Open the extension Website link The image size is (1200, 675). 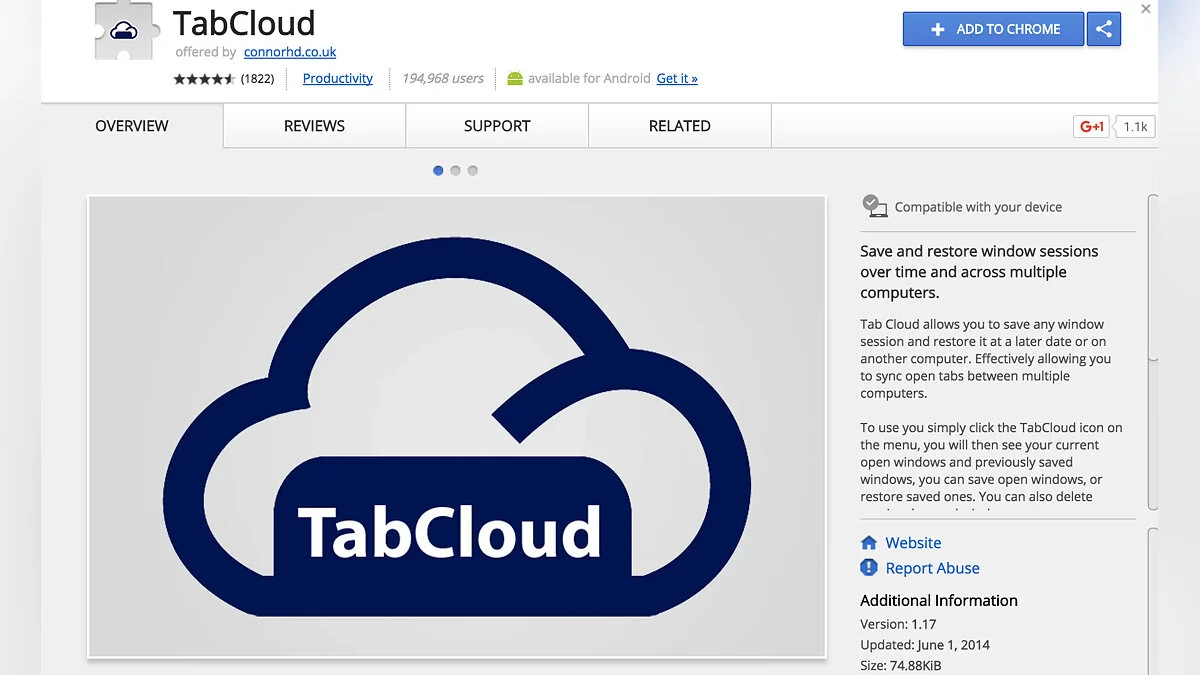click(913, 543)
